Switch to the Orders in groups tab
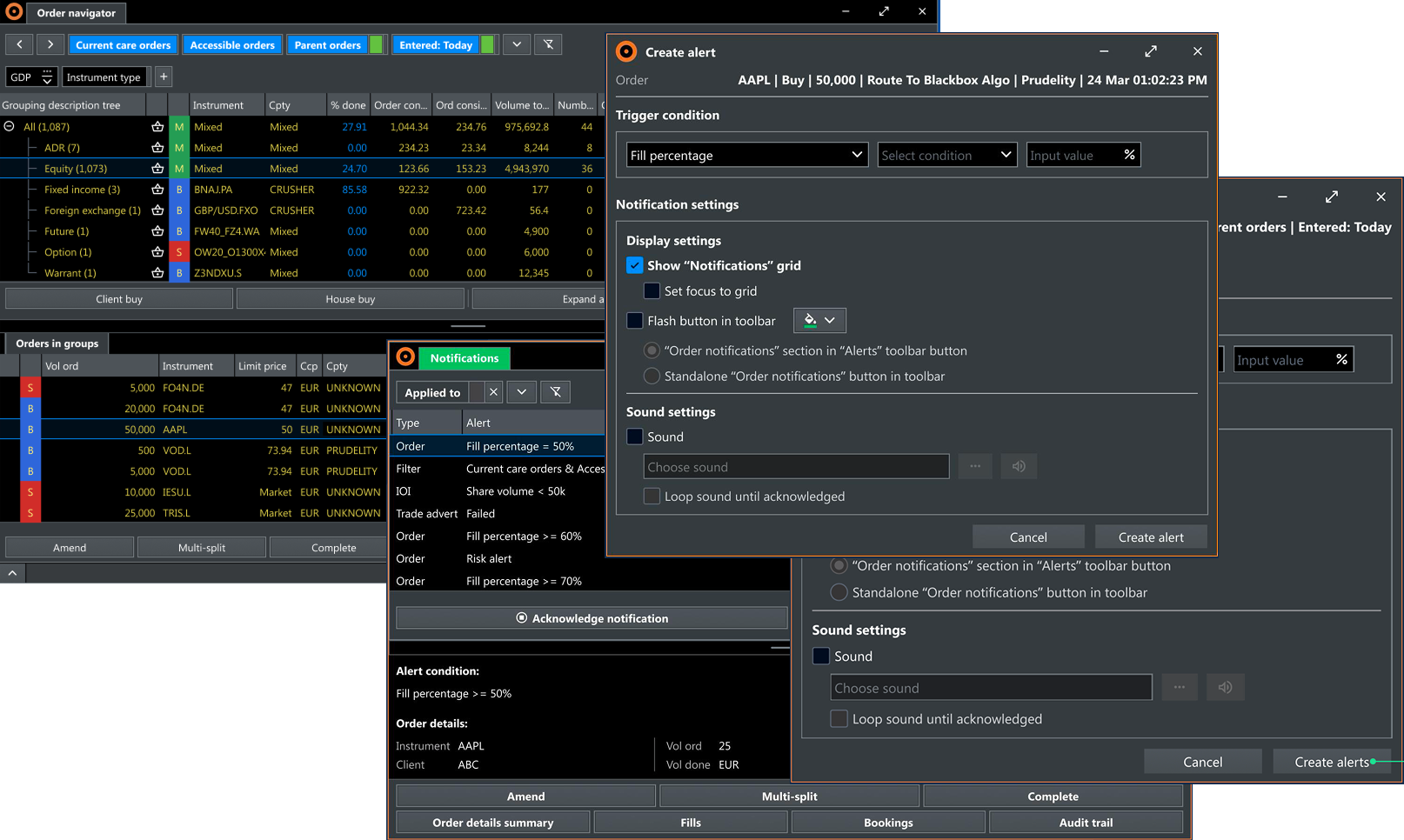 coord(56,343)
